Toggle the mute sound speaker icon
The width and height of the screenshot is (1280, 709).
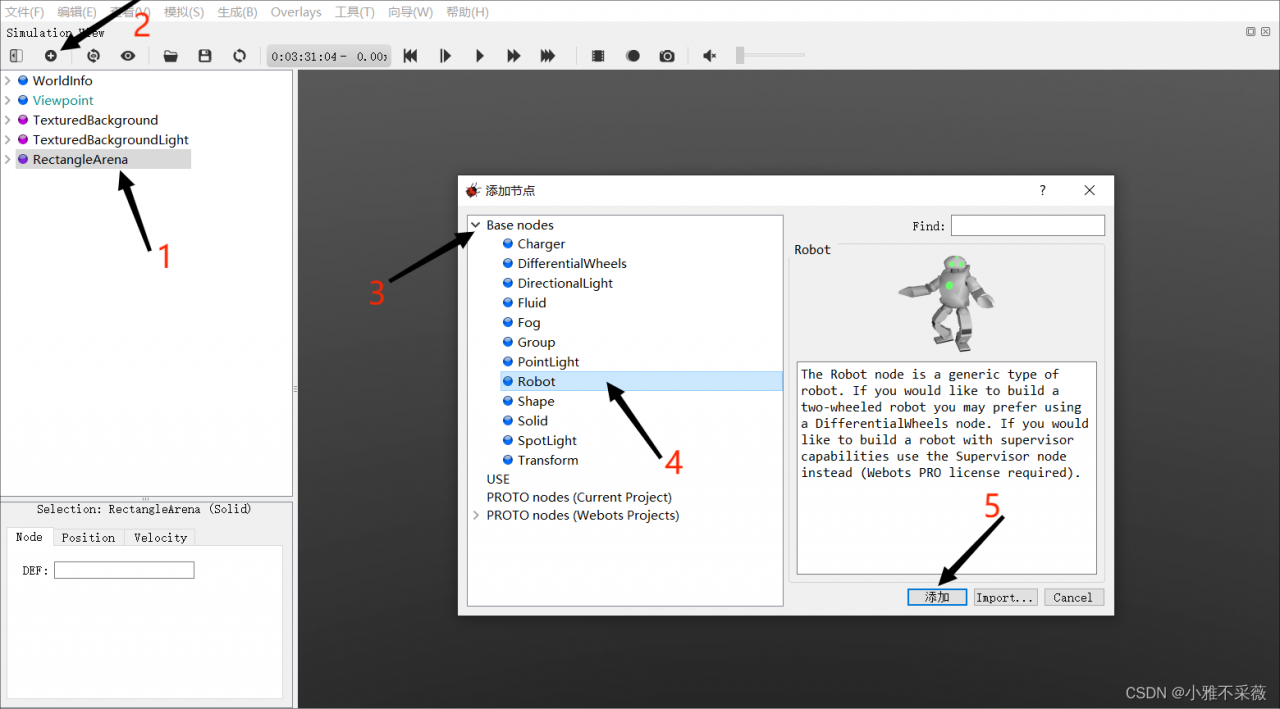tap(710, 56)
